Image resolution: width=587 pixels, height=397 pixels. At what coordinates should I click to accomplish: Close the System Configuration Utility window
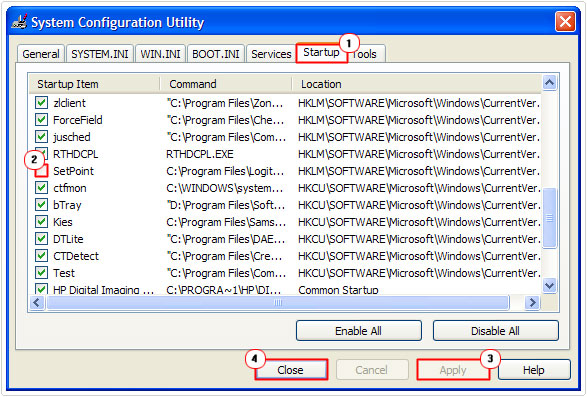[x=565, y=21]
